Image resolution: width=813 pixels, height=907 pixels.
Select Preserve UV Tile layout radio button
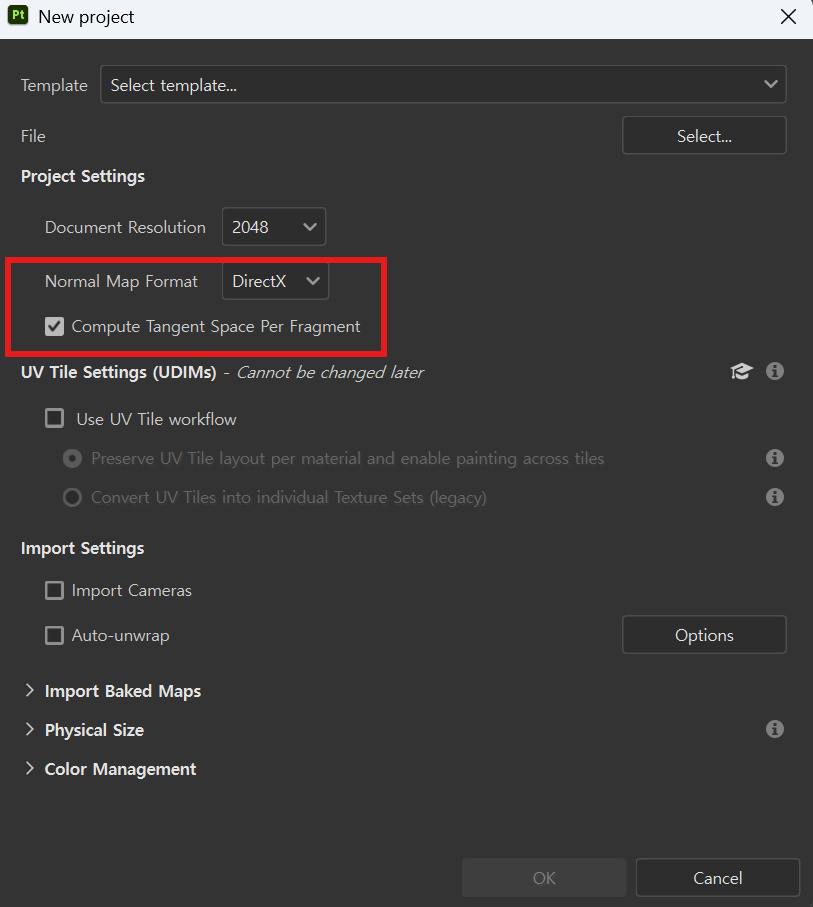point(72,458)
